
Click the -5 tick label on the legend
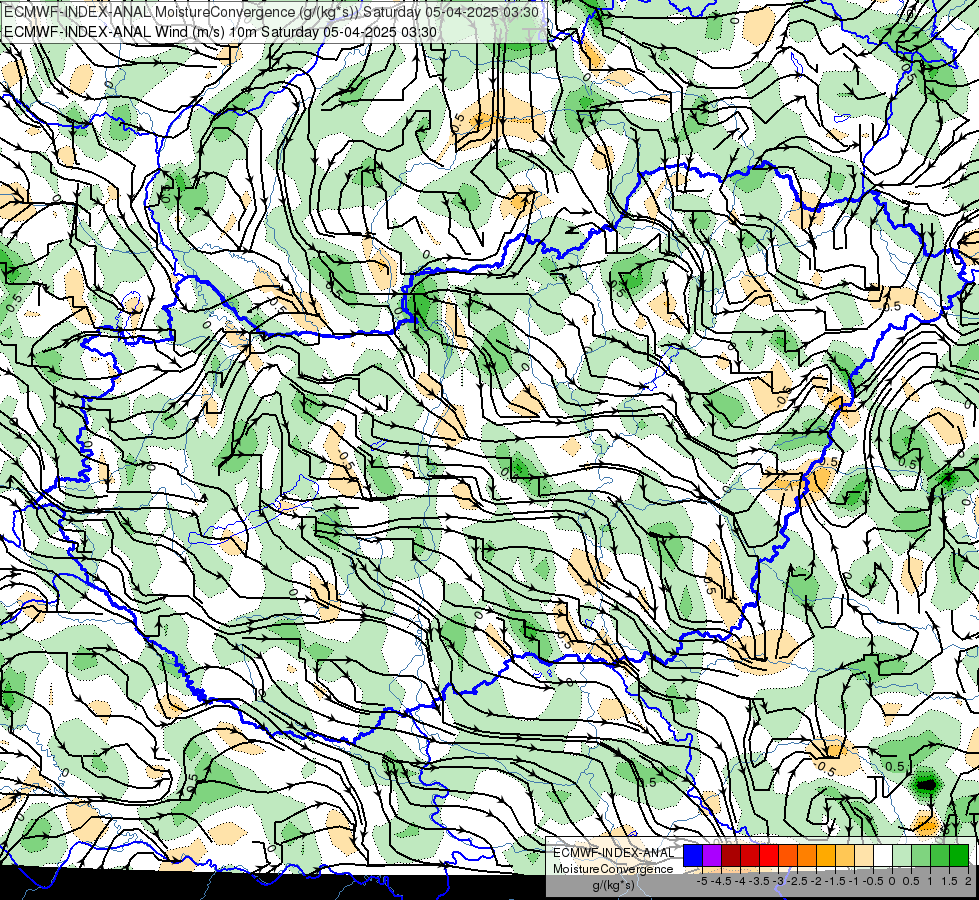(702, 881)
